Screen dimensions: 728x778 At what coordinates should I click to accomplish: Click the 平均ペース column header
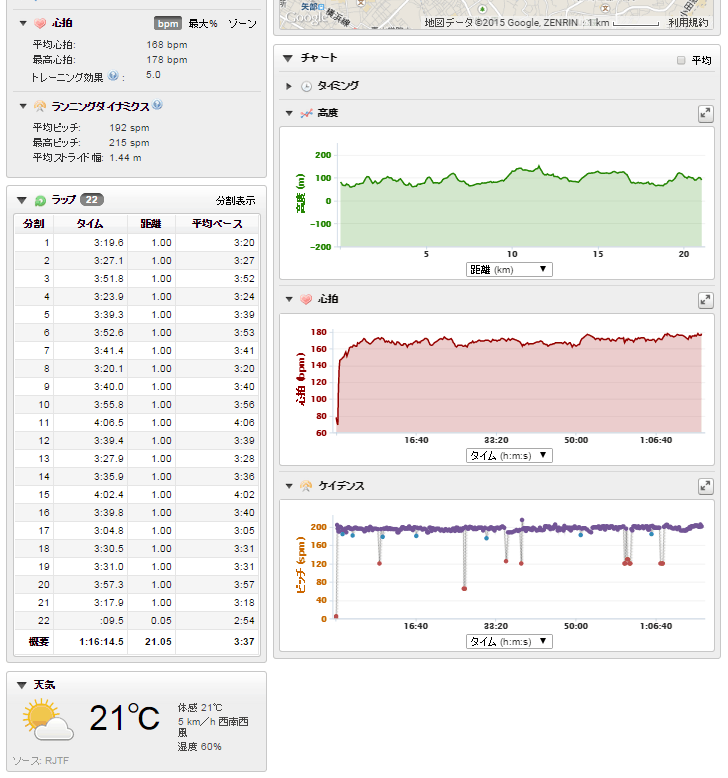coord(217,223)
